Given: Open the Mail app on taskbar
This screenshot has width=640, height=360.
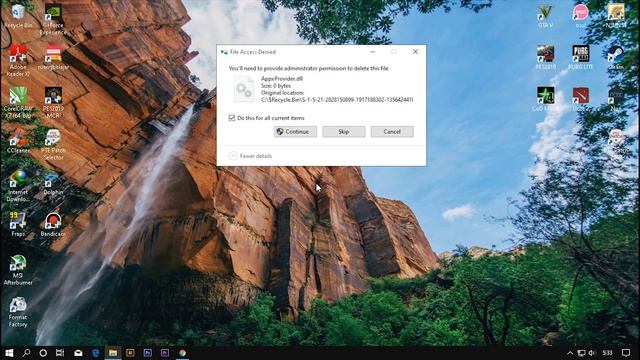Looking at the screenshot, I should [78, 353].
